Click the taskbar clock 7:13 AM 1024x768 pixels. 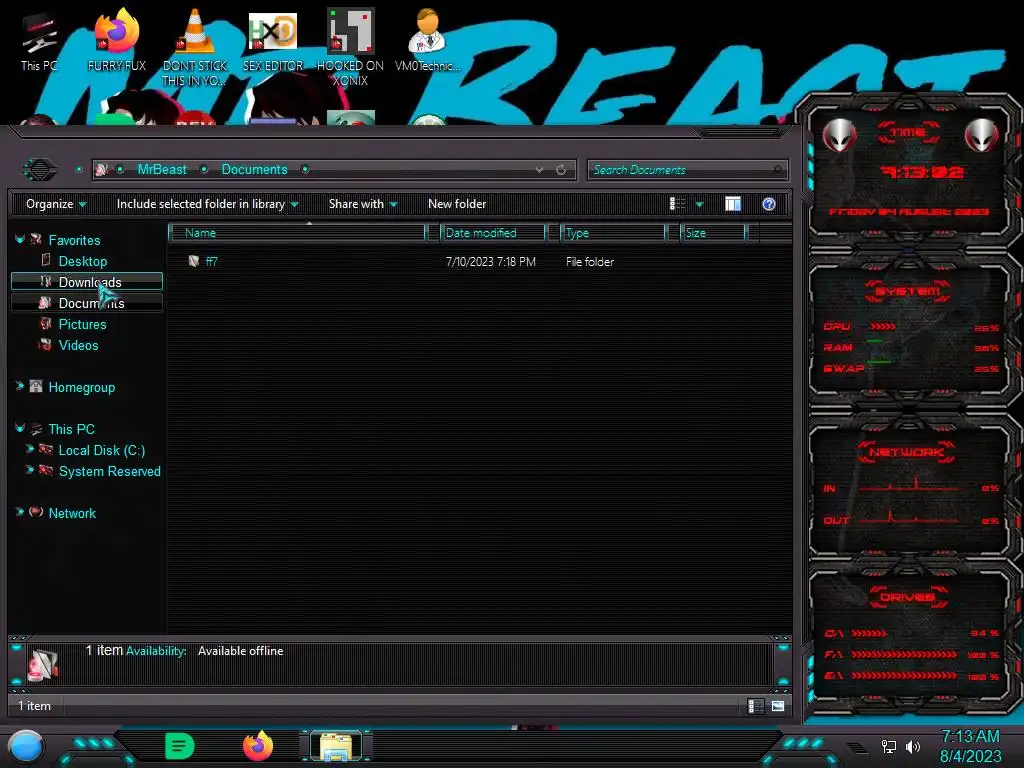pyautogui.click(x=970, y=737)
